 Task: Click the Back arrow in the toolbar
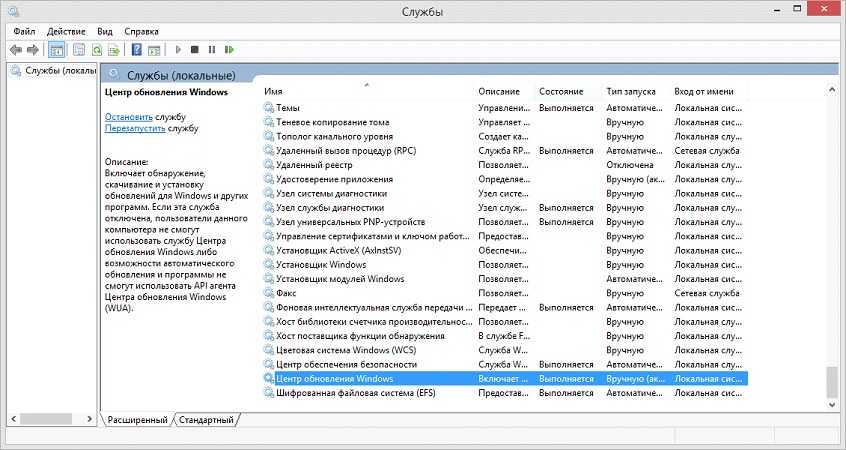click(x=16, y=49)
